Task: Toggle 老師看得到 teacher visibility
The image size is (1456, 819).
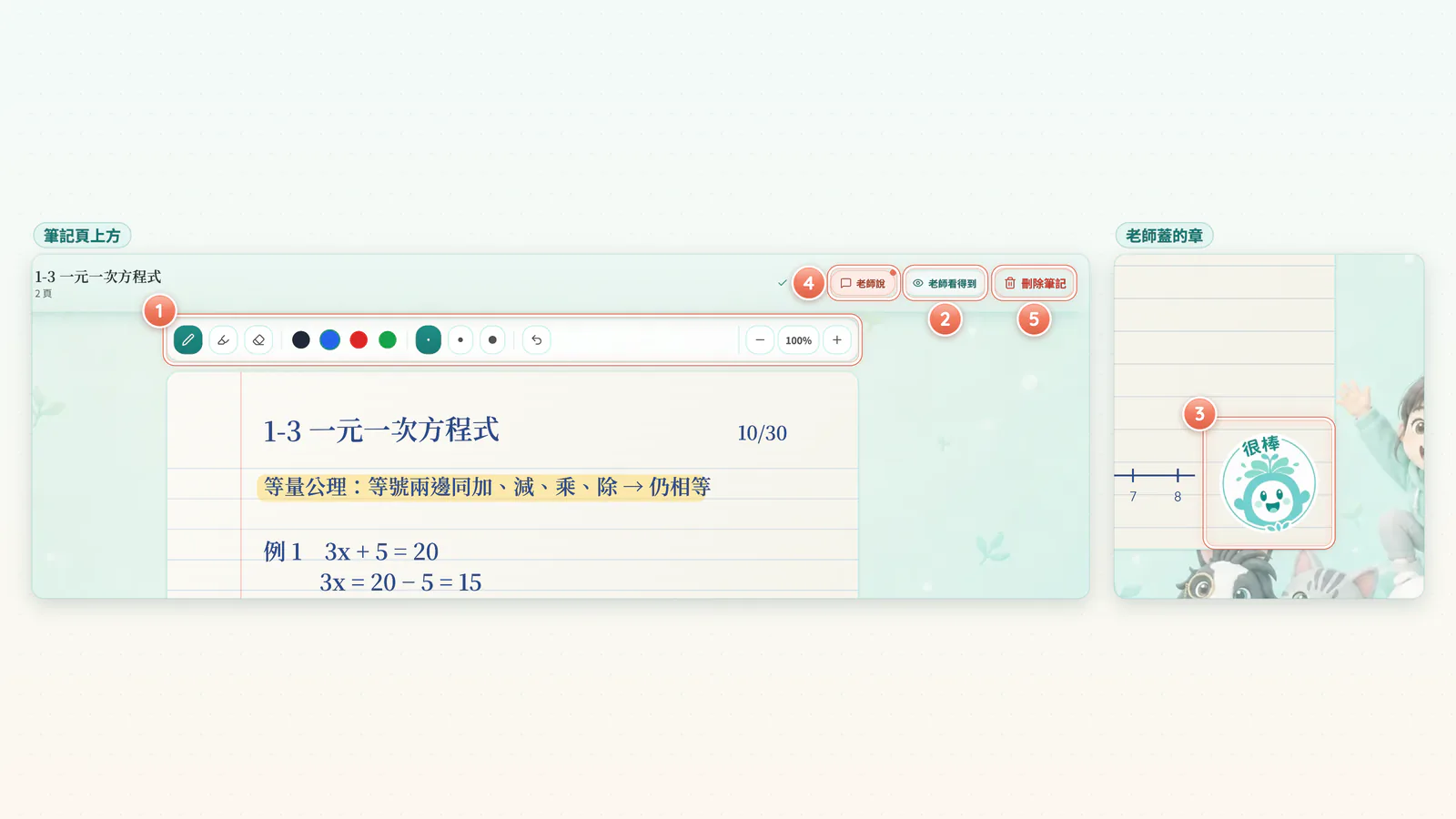Action: pos(945,283)
